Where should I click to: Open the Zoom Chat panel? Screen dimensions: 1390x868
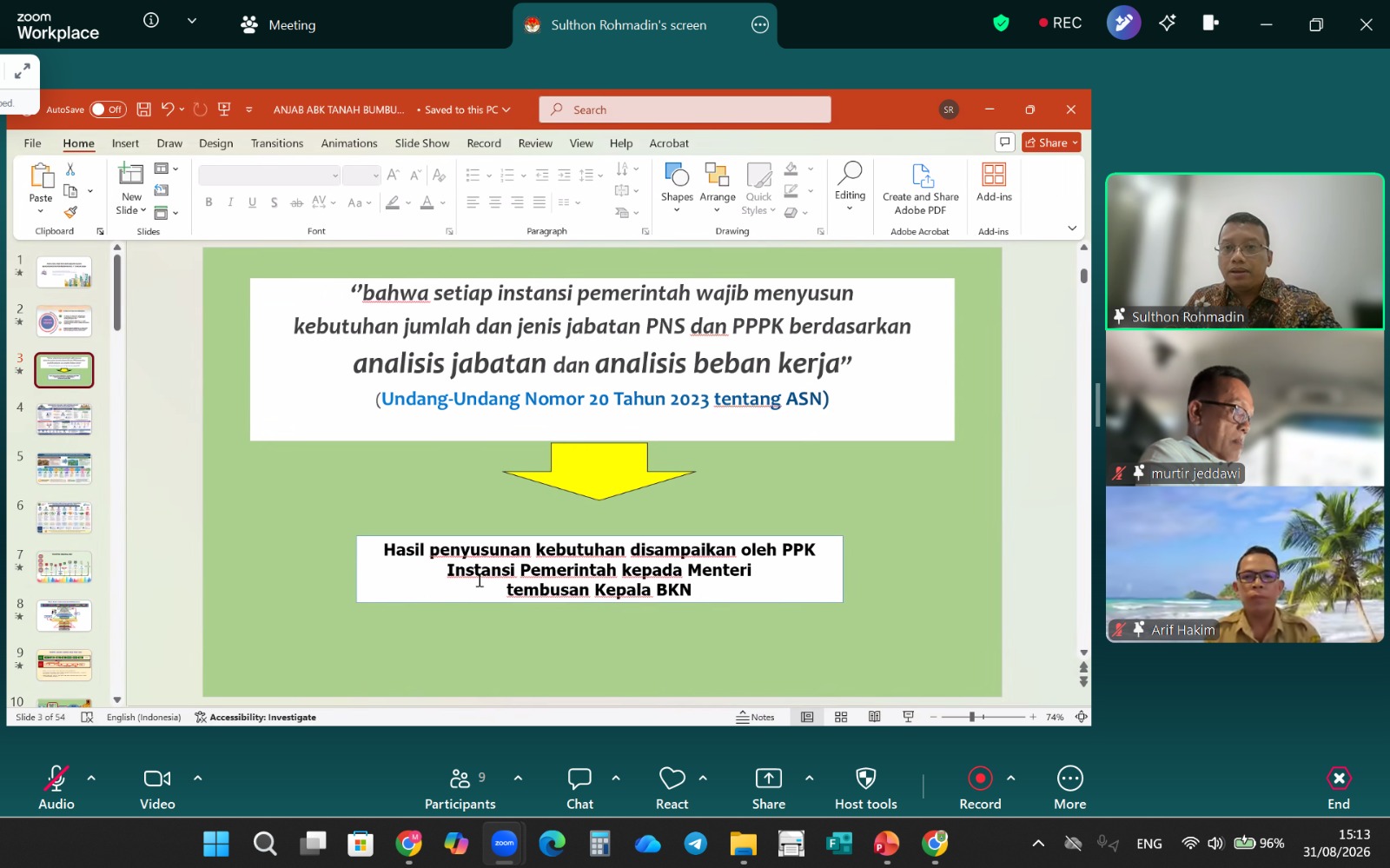(x=579, y=787)
